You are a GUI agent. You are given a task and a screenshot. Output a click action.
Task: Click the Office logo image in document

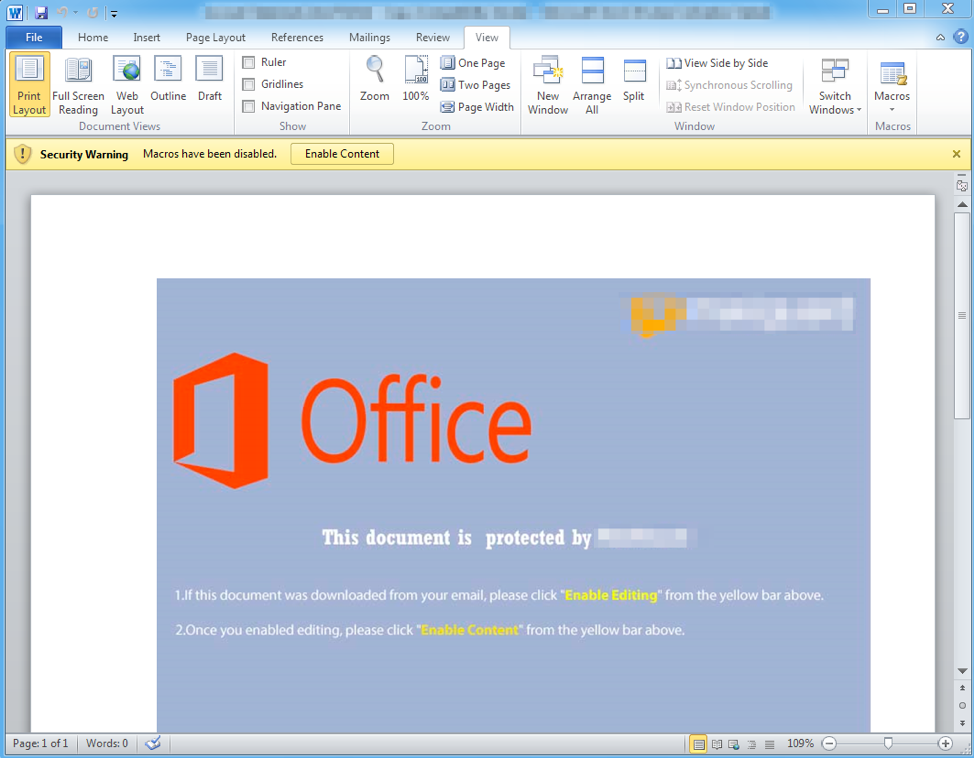[352, 420]
